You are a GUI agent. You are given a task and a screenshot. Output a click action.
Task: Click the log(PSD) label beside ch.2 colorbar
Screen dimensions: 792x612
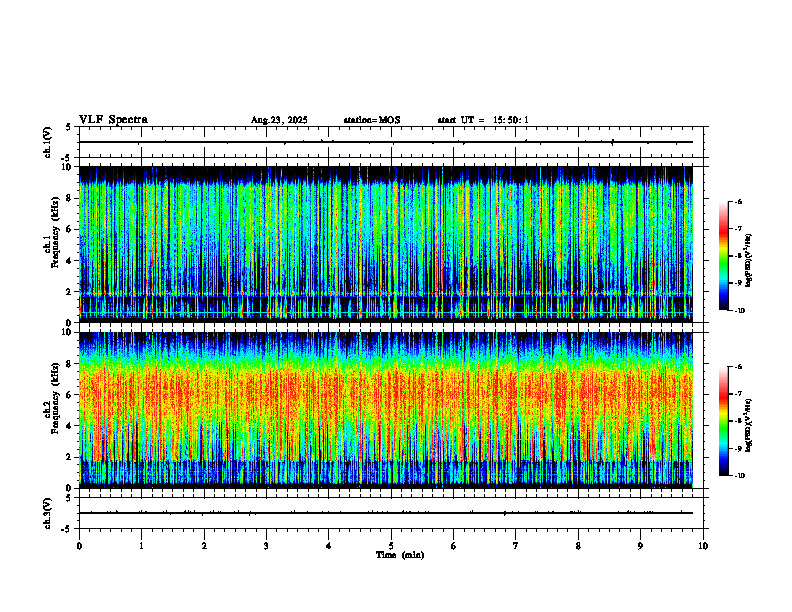click(749, 425)
